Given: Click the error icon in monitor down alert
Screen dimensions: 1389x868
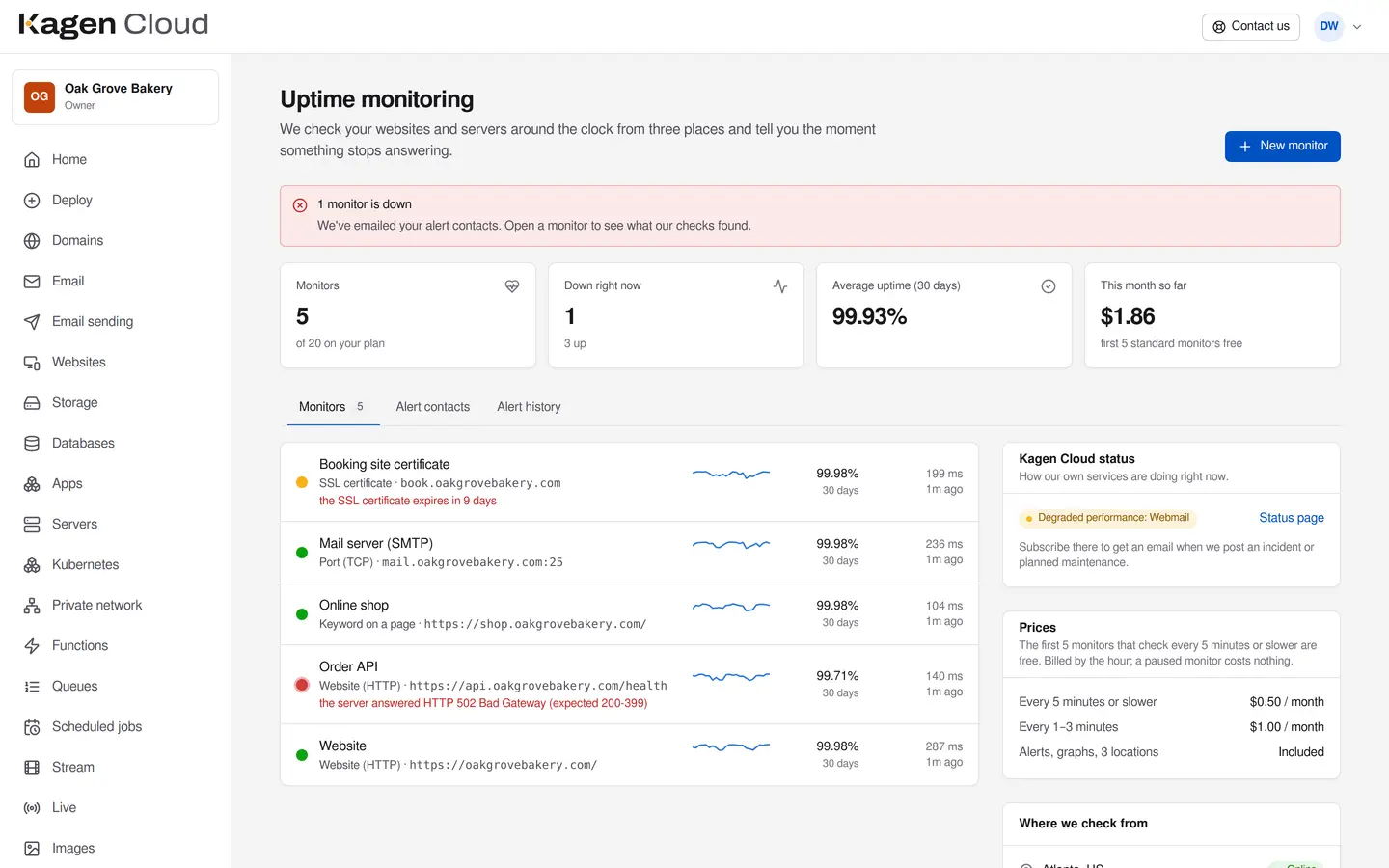Looking at the screenshot, I should click(300, 205).
